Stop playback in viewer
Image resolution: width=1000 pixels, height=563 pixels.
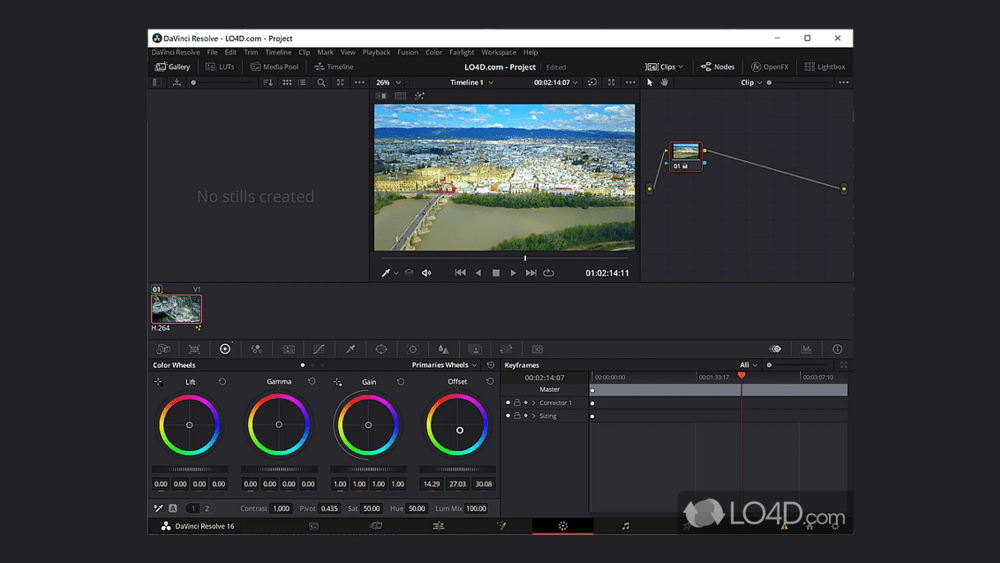(x=496, y=273)
